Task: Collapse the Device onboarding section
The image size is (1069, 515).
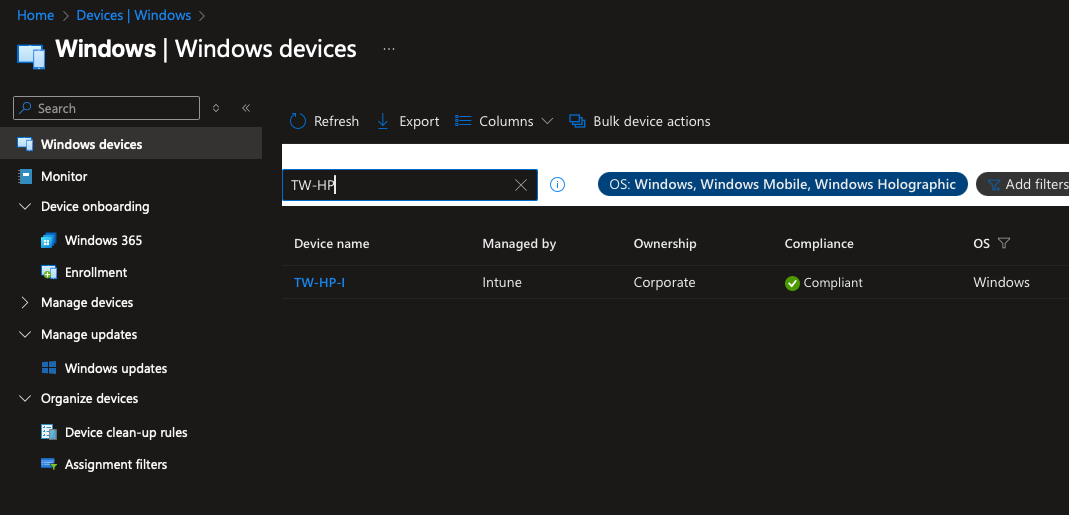Action: (26, 207)
